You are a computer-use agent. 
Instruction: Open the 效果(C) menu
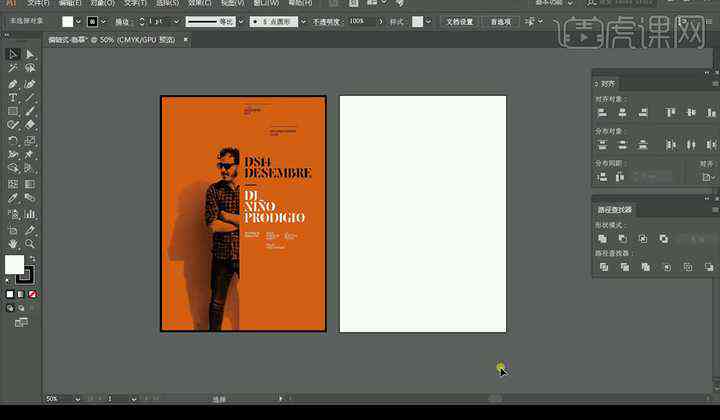tap(200, 3)
